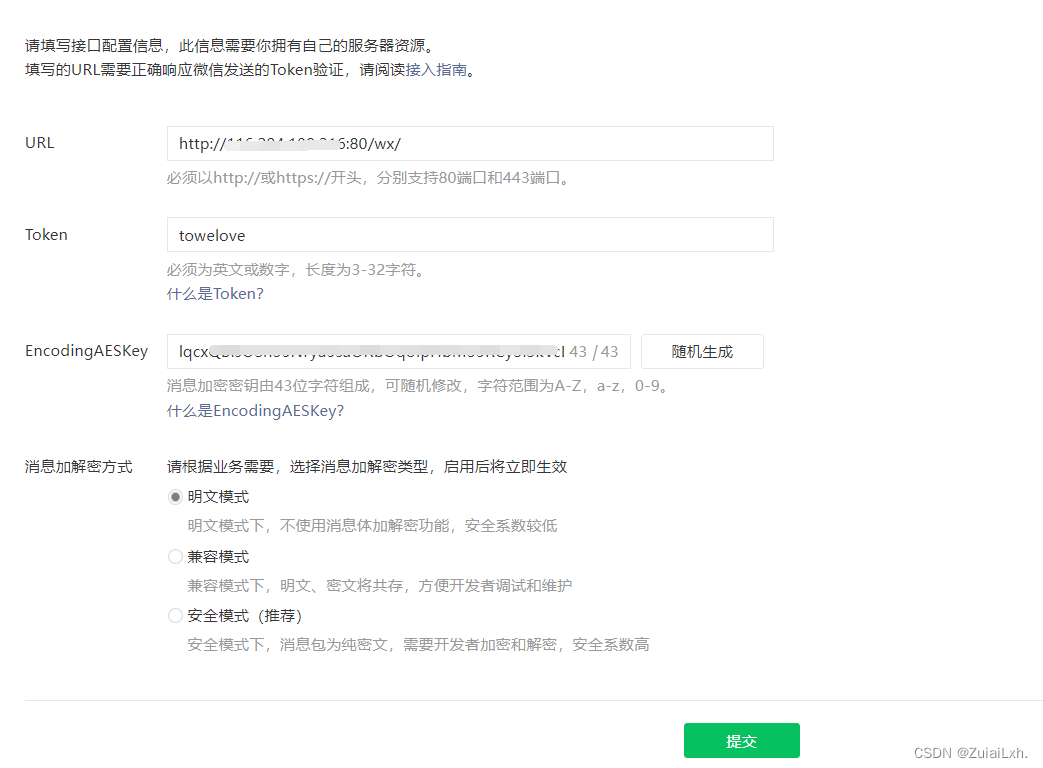Click the EncodingAESKey field label
Image resolution: width=1043 pixels, height=768 pixels.
point(86,351)
